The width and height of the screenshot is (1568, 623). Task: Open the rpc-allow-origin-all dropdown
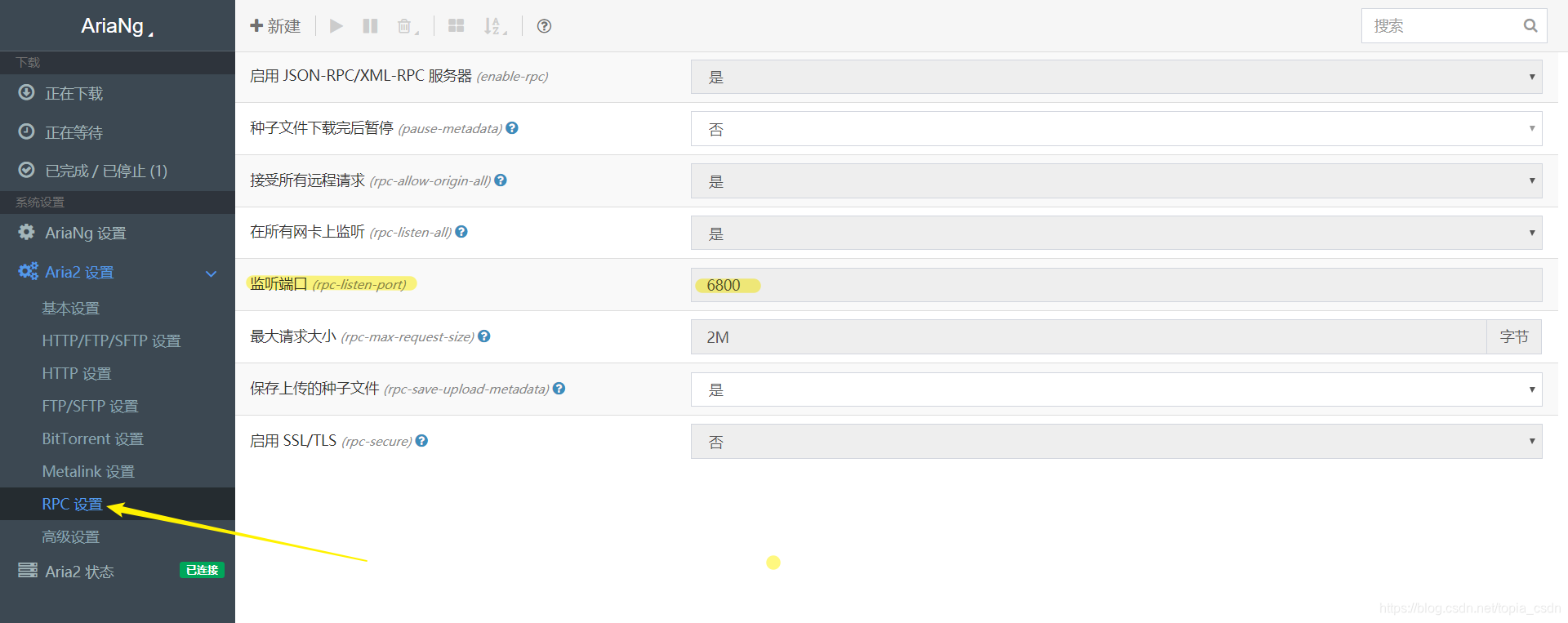coord(1116,181)
